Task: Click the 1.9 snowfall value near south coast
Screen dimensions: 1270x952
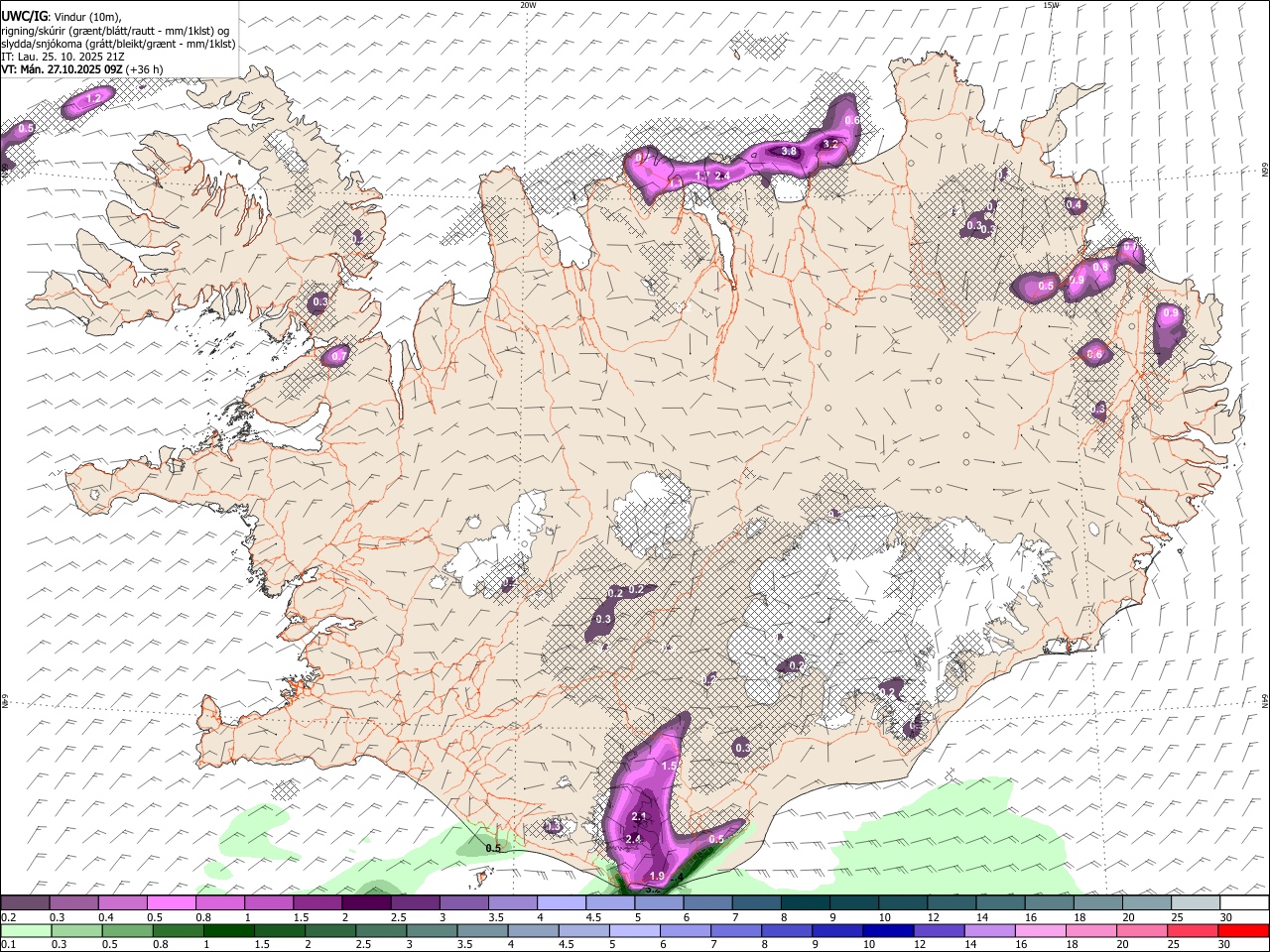Action: pyautogui.click(x=657, y=877)
